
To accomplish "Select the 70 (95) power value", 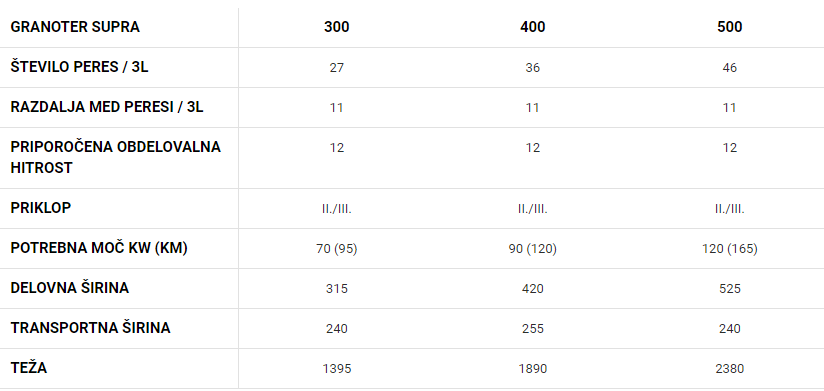I will [336, 249].
